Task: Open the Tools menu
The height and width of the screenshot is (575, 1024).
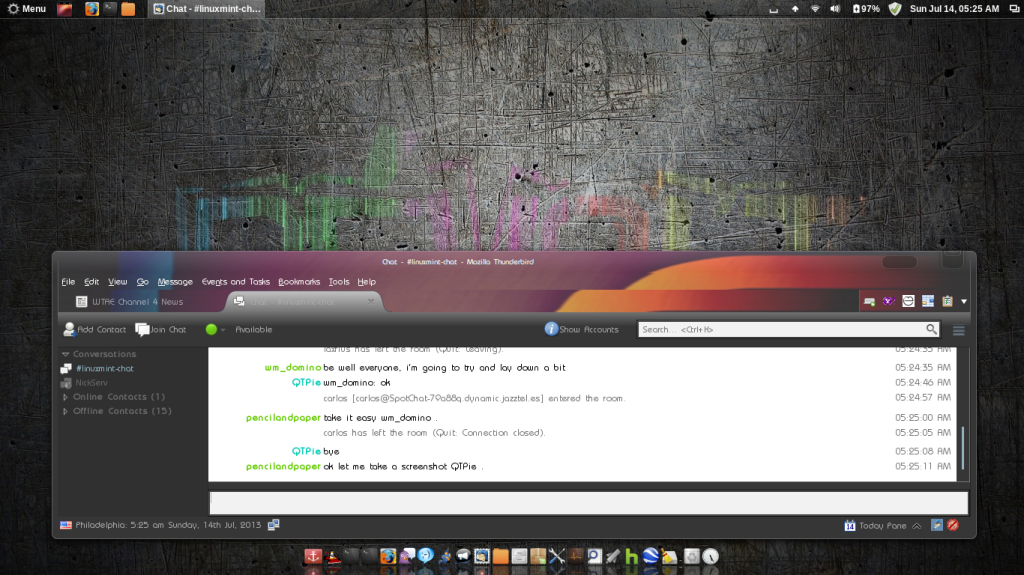Action: (x=339, y=282)
